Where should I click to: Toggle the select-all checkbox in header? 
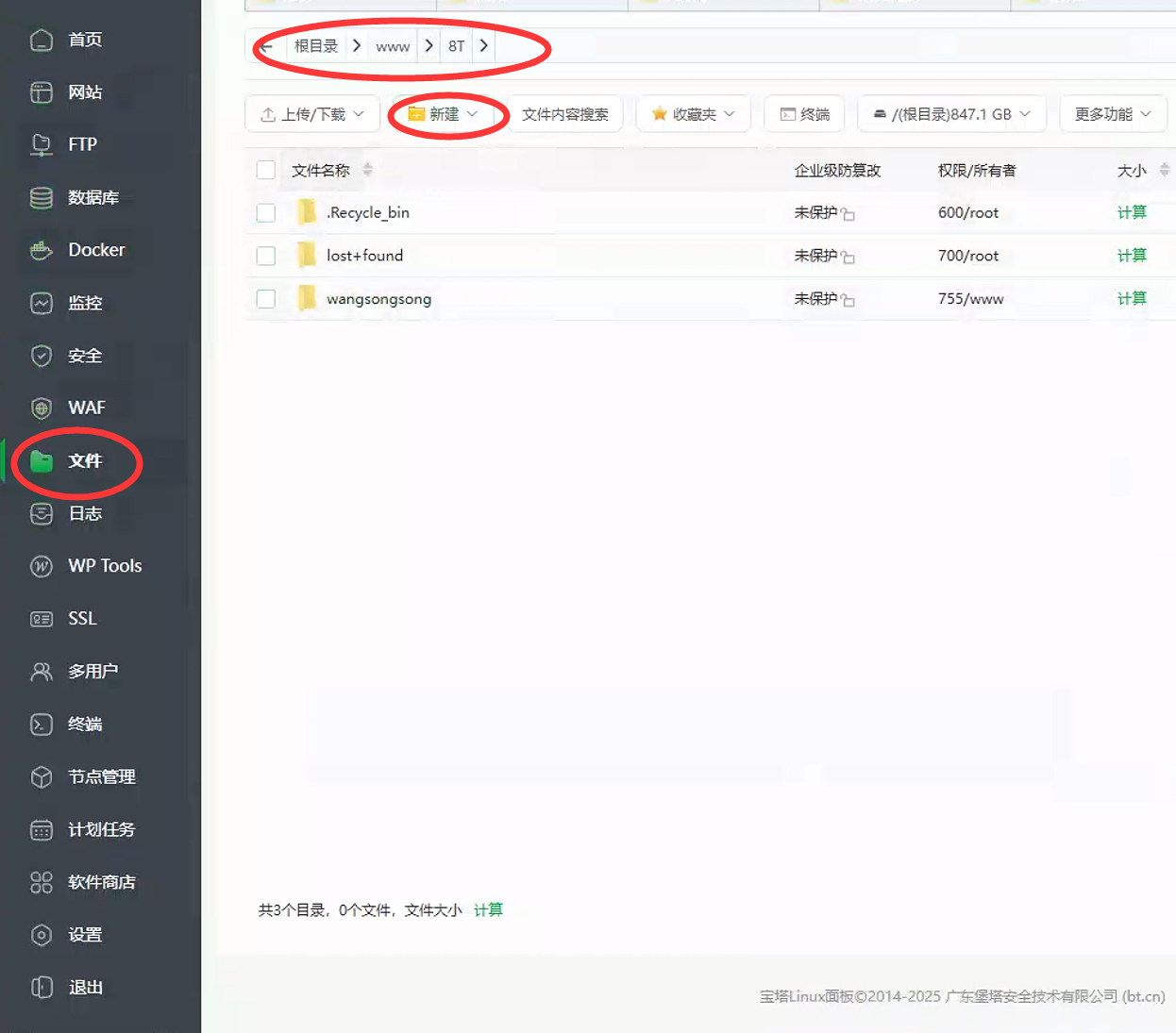pyautogui.click(x=266, y=170)
